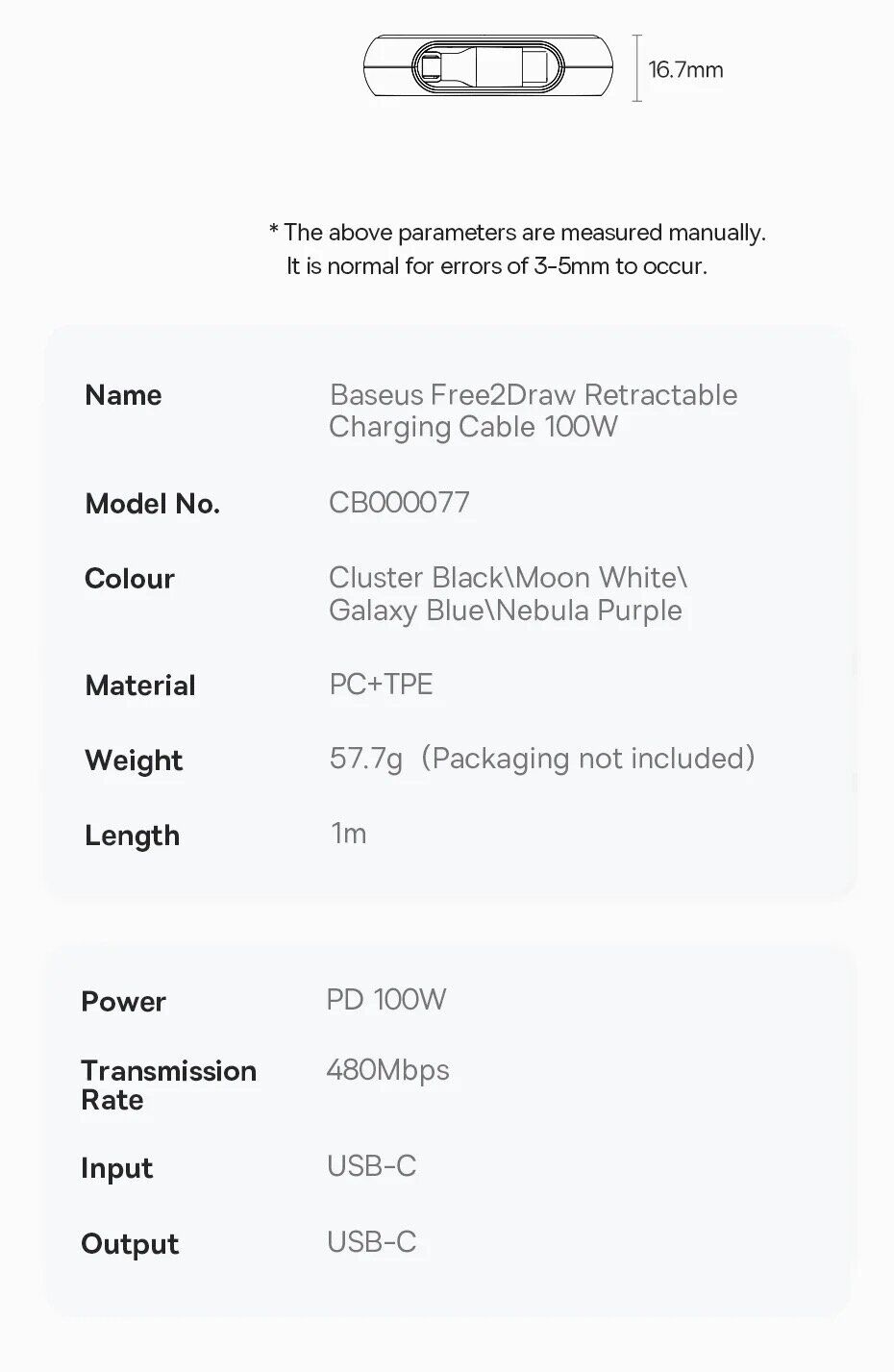The height and width of the screenshot is (1372, 894).
Task: Click the Model No. label
Action: click(152, 504)
